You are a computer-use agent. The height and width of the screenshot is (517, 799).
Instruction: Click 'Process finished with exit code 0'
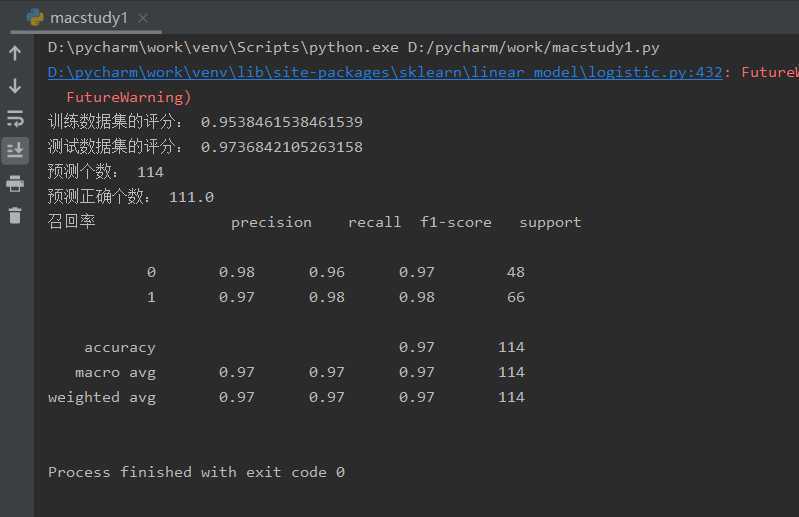pos(197,472)
